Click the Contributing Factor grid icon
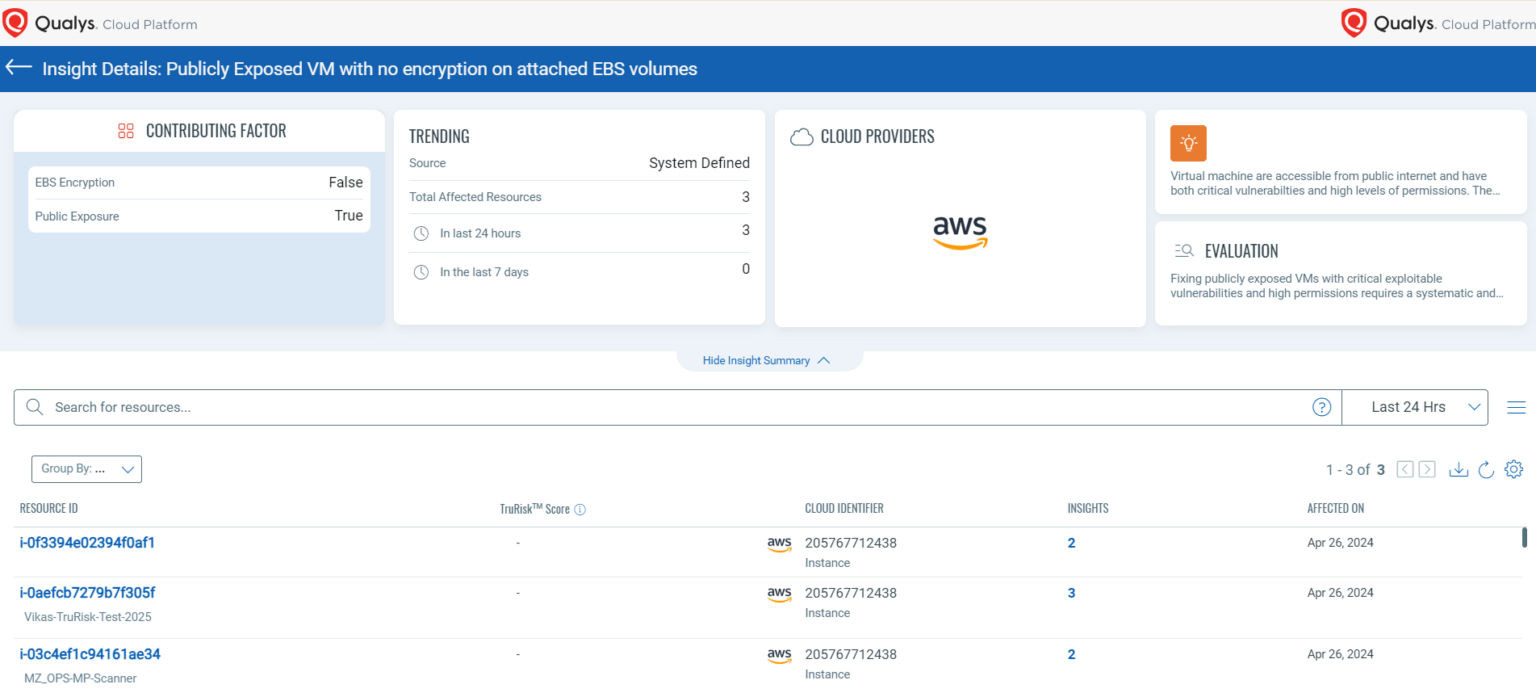1536x697 pixels. (125, 130)
